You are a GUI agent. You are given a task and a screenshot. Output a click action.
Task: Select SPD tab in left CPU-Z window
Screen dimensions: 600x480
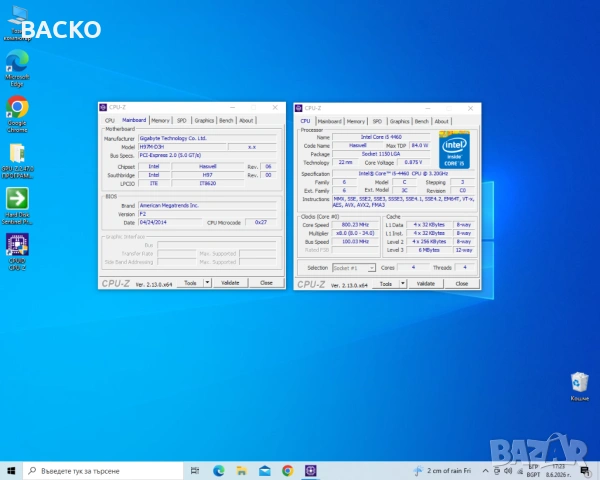182,121
